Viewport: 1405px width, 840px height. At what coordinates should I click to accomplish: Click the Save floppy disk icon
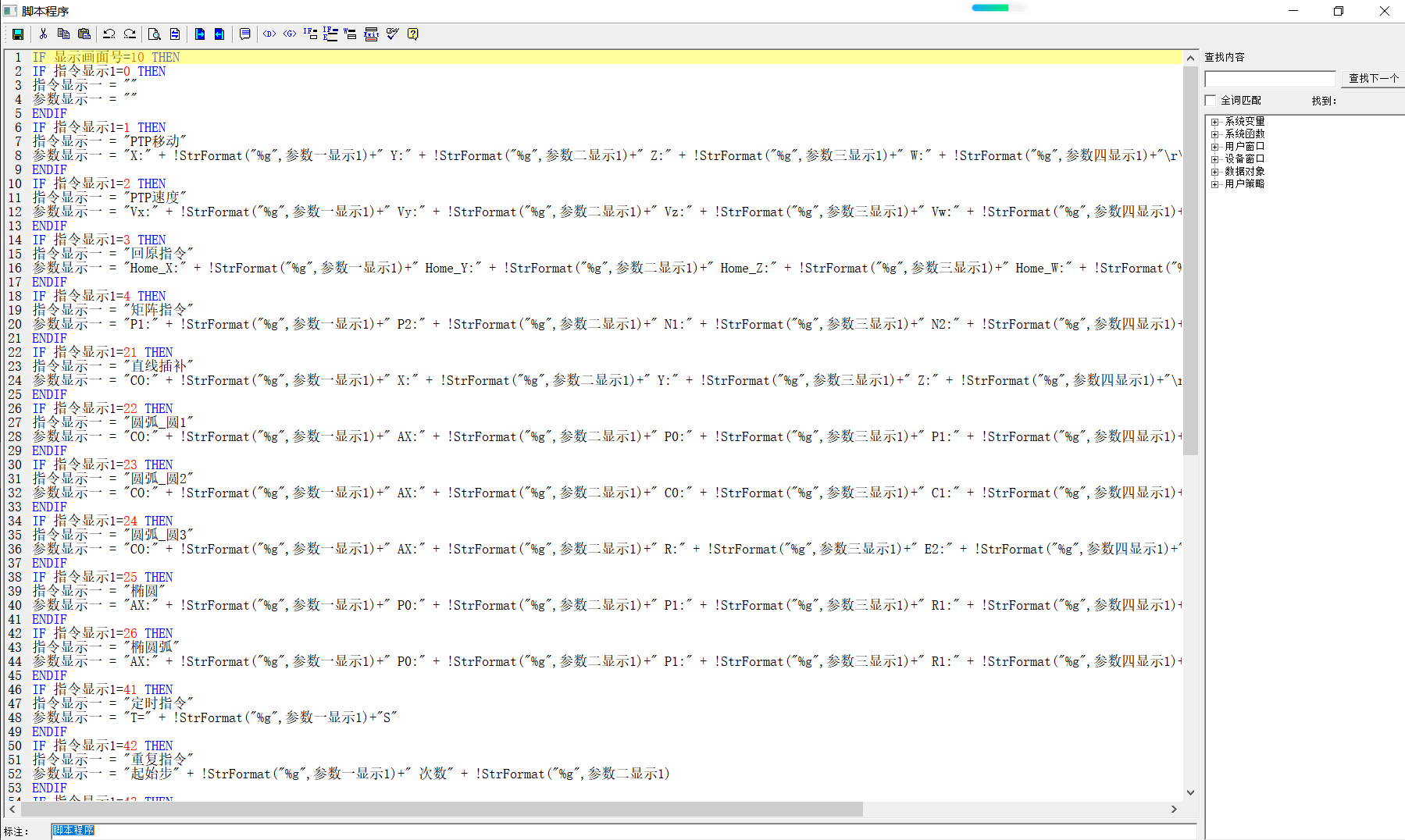18,34
